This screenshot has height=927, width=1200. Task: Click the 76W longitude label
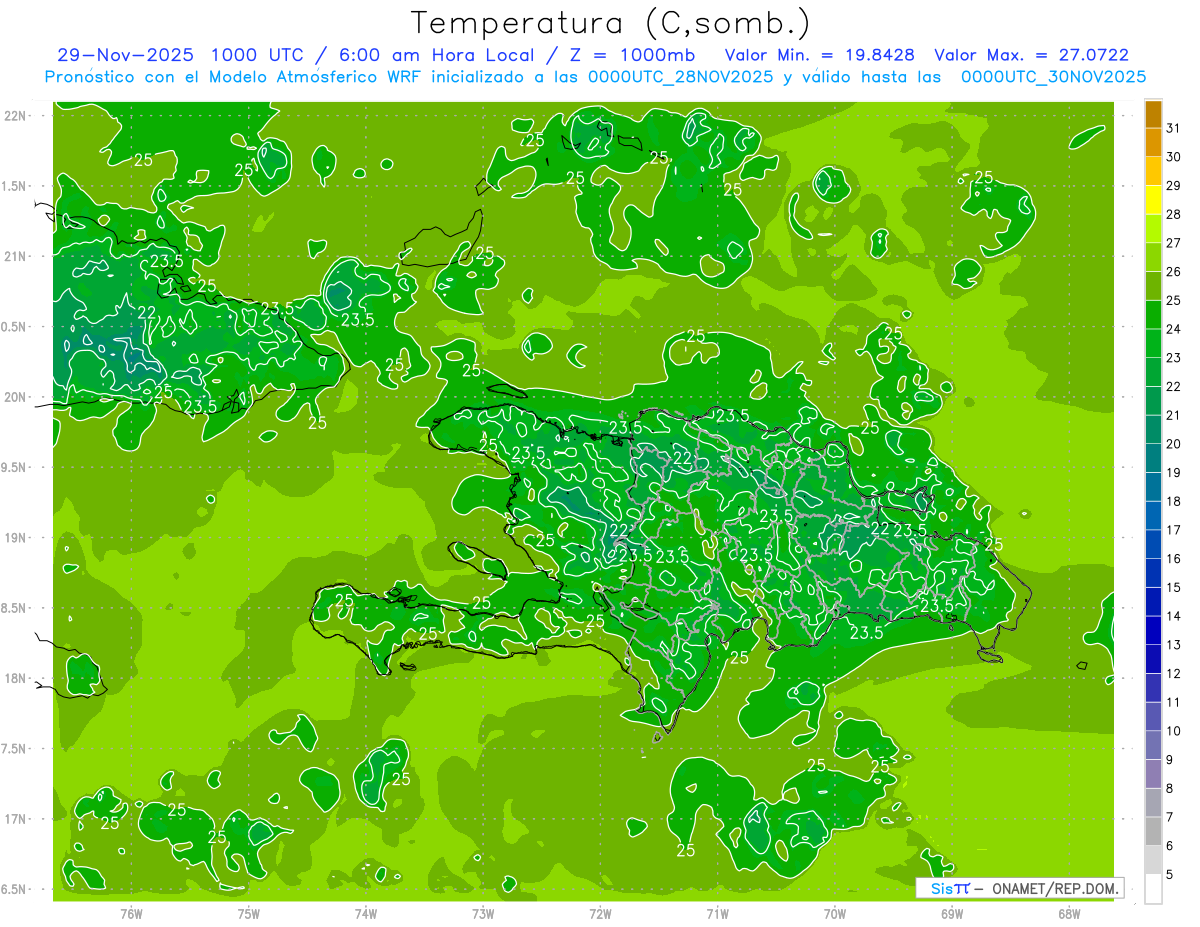click(131, 912)
